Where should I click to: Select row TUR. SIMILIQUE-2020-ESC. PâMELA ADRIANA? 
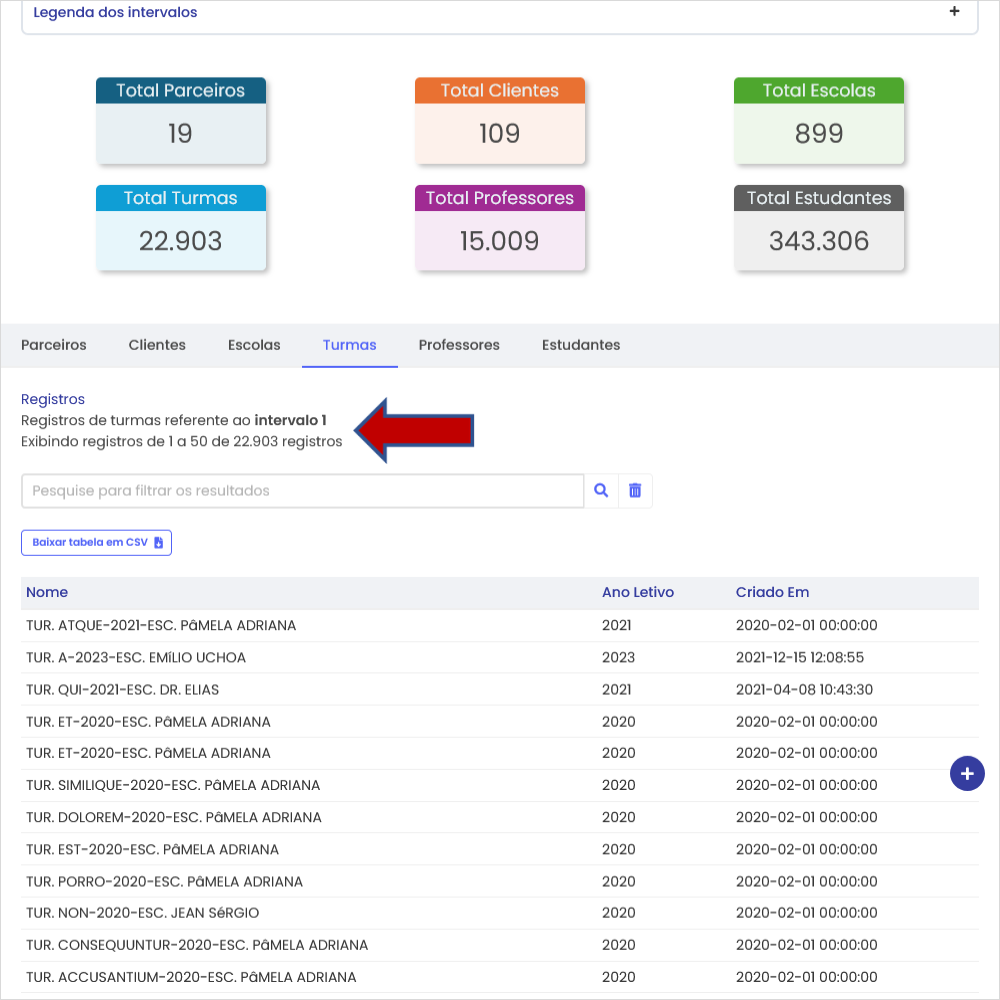[x=500, y=786]
